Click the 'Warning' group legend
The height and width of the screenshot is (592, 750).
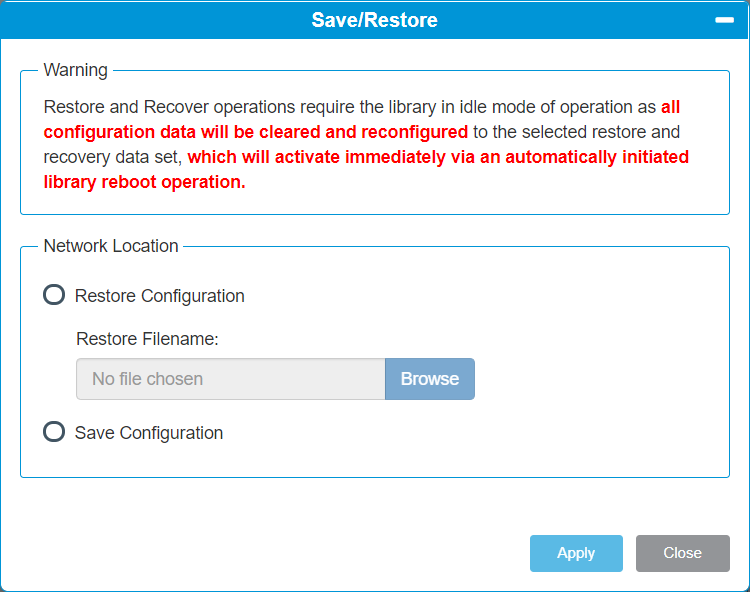pos(76,70)
